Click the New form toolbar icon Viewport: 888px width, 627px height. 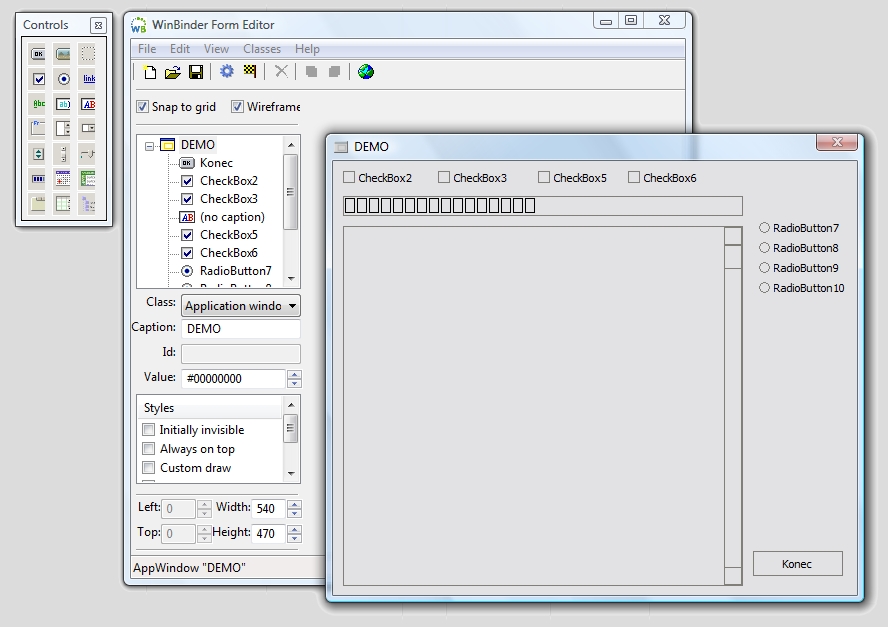150,72
